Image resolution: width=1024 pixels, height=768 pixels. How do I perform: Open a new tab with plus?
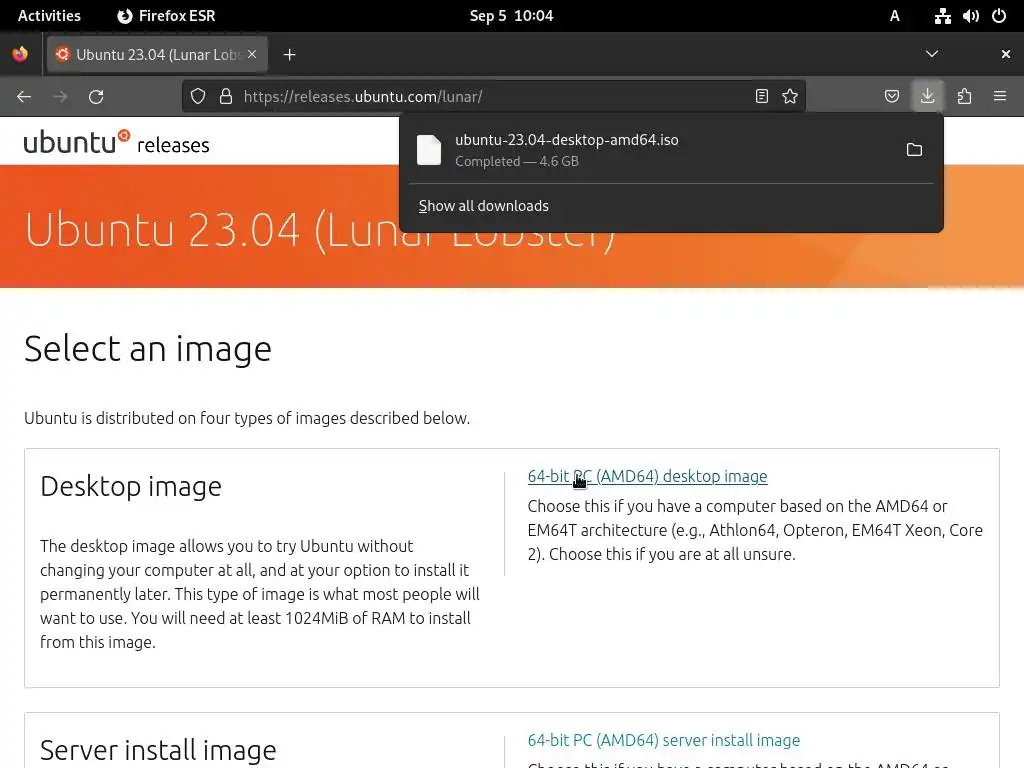tap(289, 55)
